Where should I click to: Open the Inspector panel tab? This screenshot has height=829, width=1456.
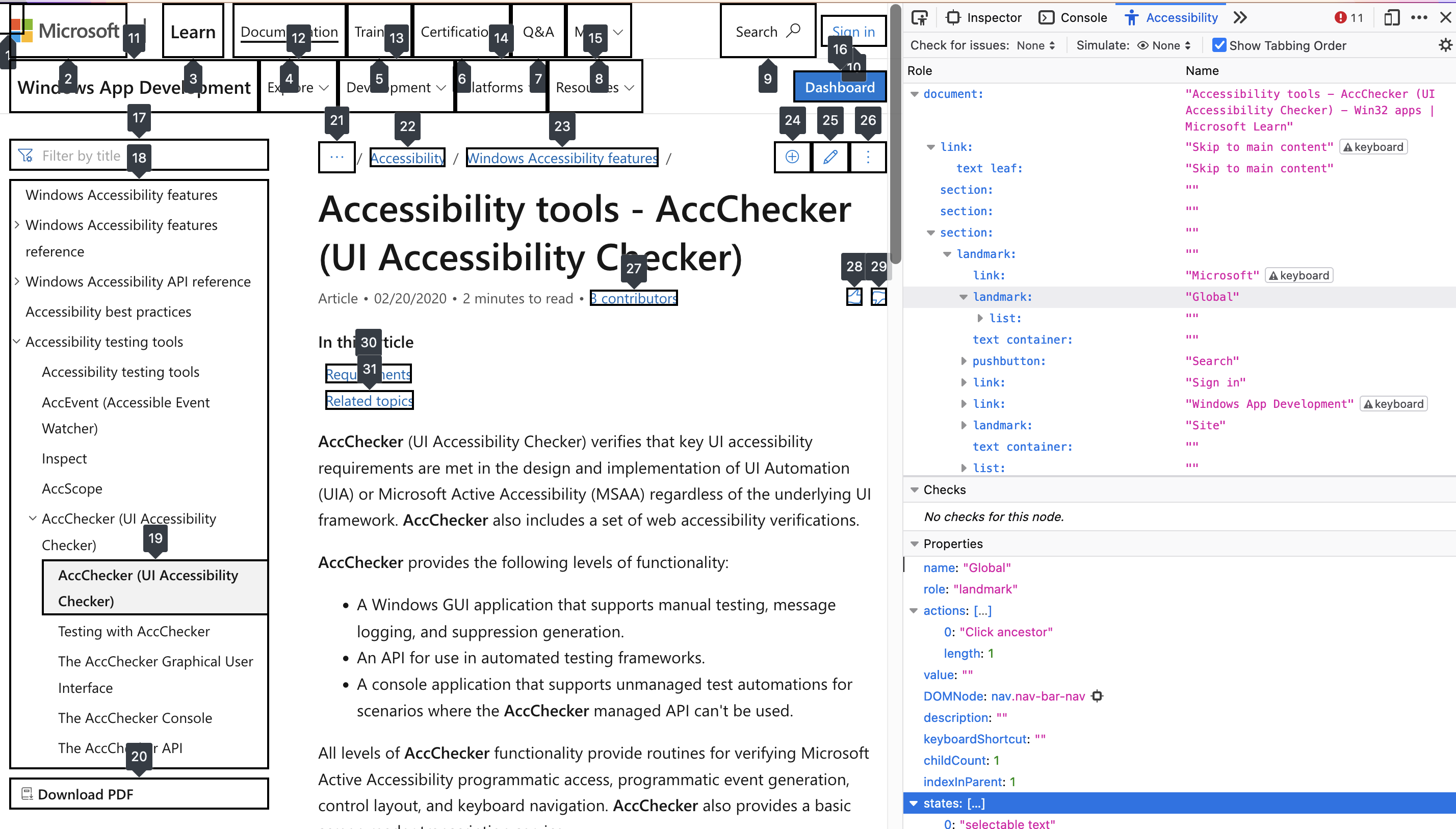pyautogui.click(x=983, y=18)
